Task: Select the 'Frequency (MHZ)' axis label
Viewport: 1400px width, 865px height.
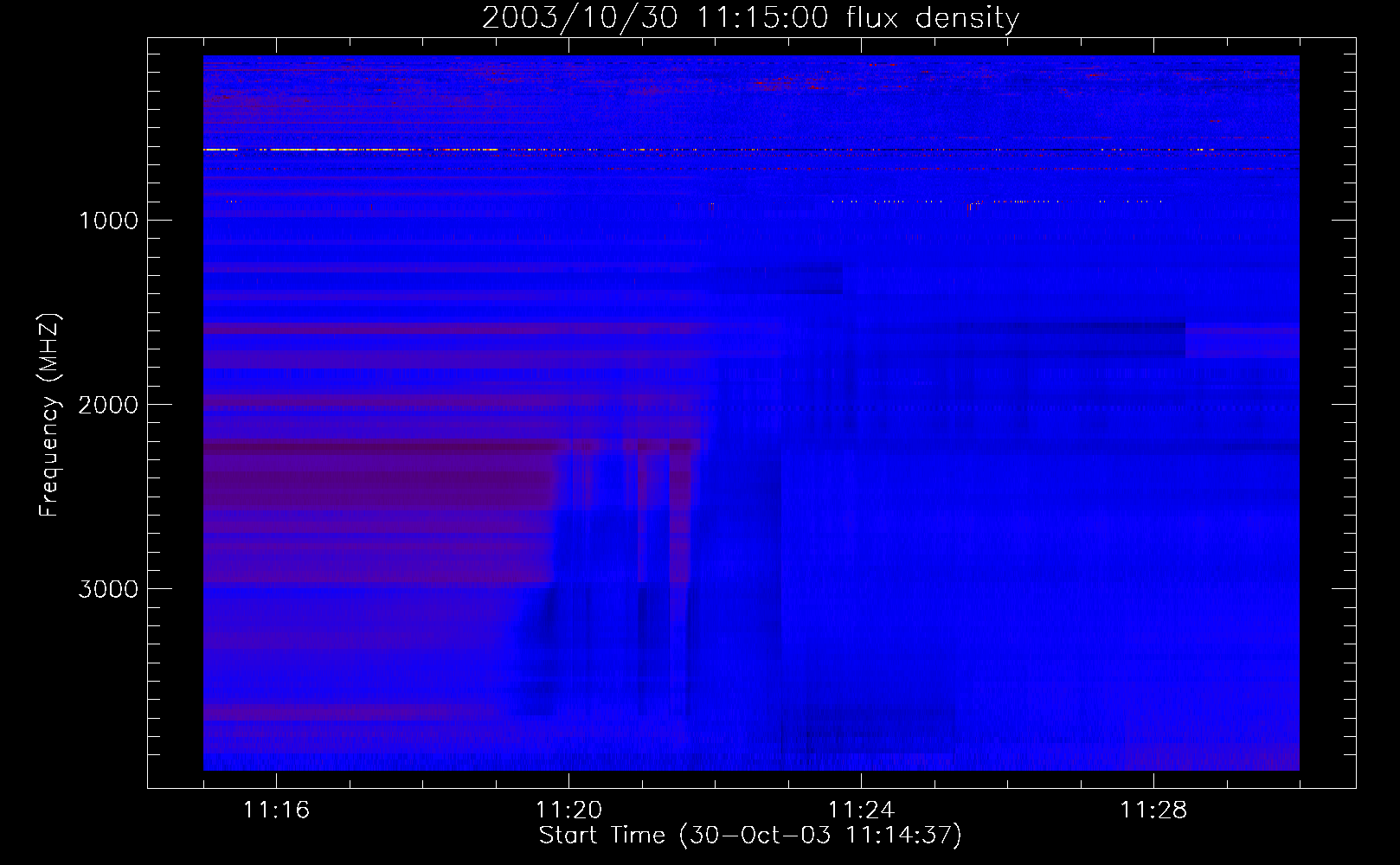Action: coord(50,415)
